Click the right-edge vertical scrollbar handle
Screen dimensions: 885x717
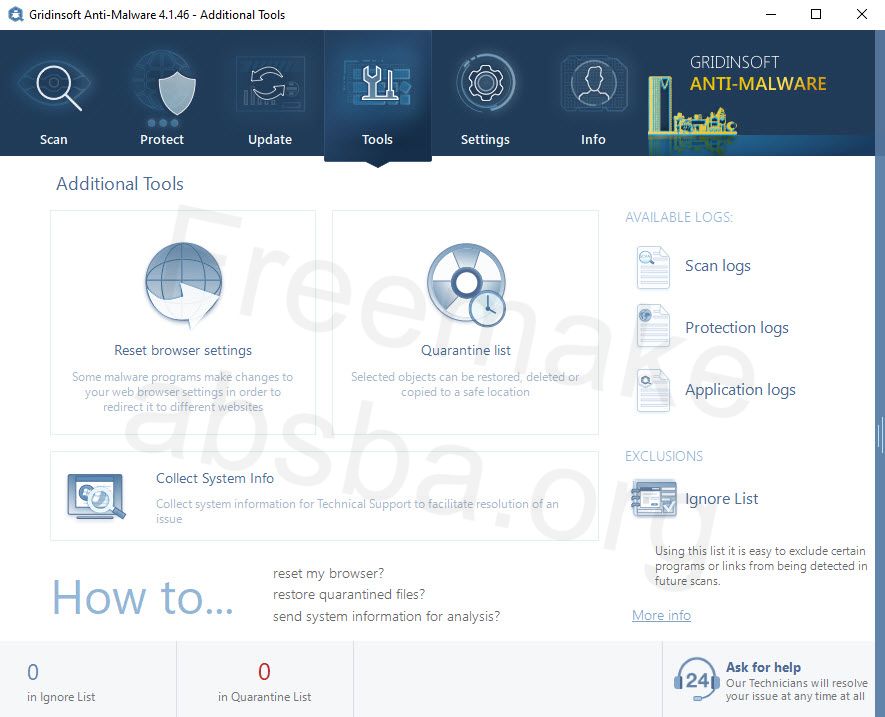[x=880, y=435]
